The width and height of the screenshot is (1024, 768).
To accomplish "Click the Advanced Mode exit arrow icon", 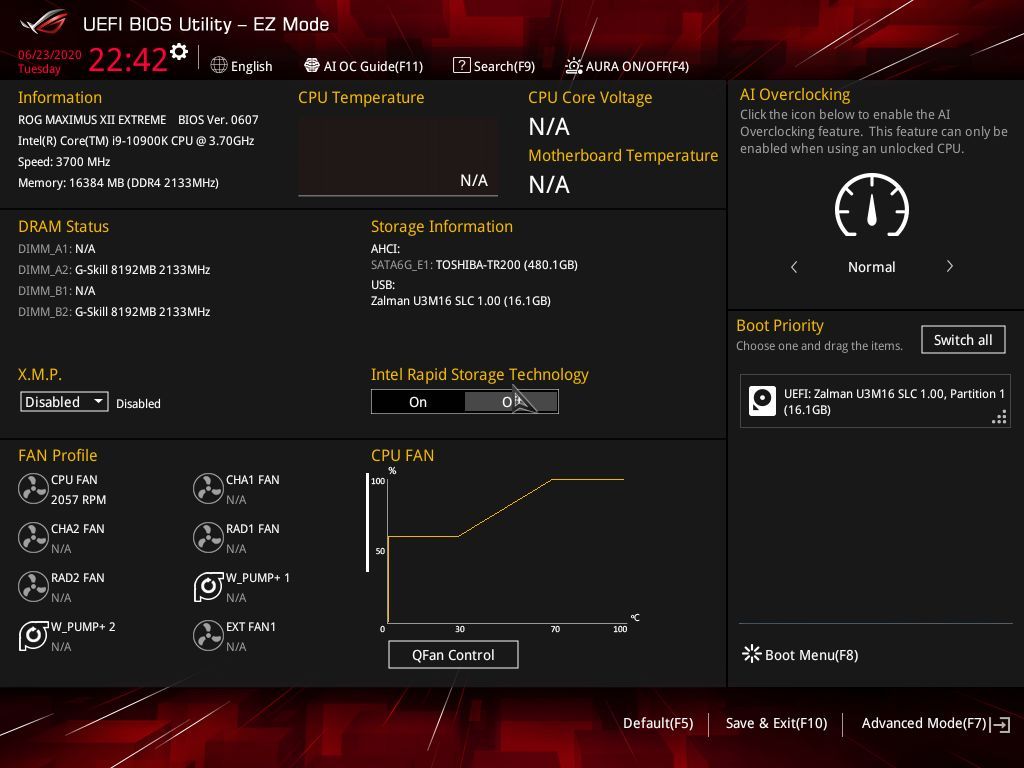I will tap(1000, 724).
